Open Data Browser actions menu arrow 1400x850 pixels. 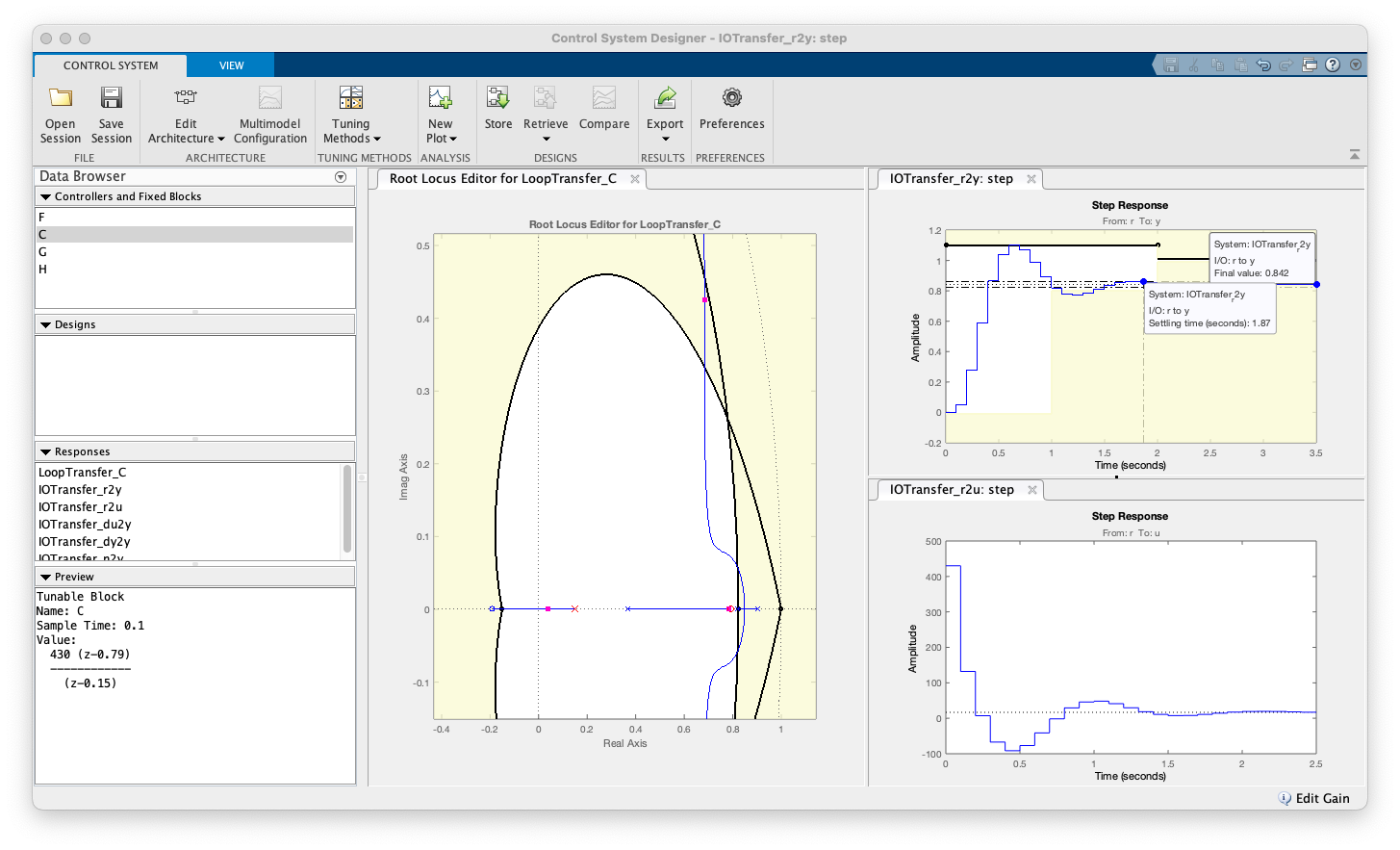[341, 177]
